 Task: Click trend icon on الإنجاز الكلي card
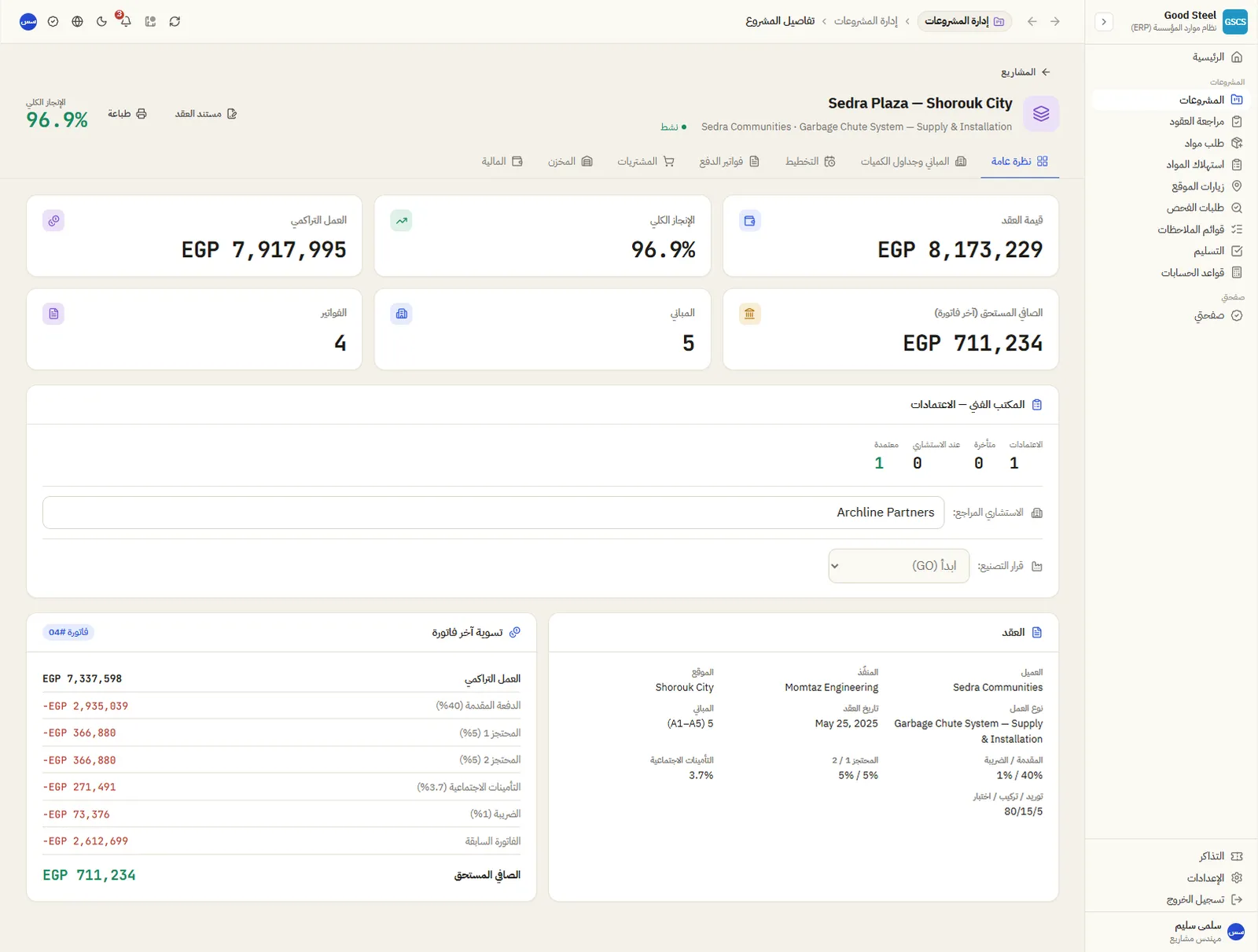pyautogui.click(x=402, y=221)
